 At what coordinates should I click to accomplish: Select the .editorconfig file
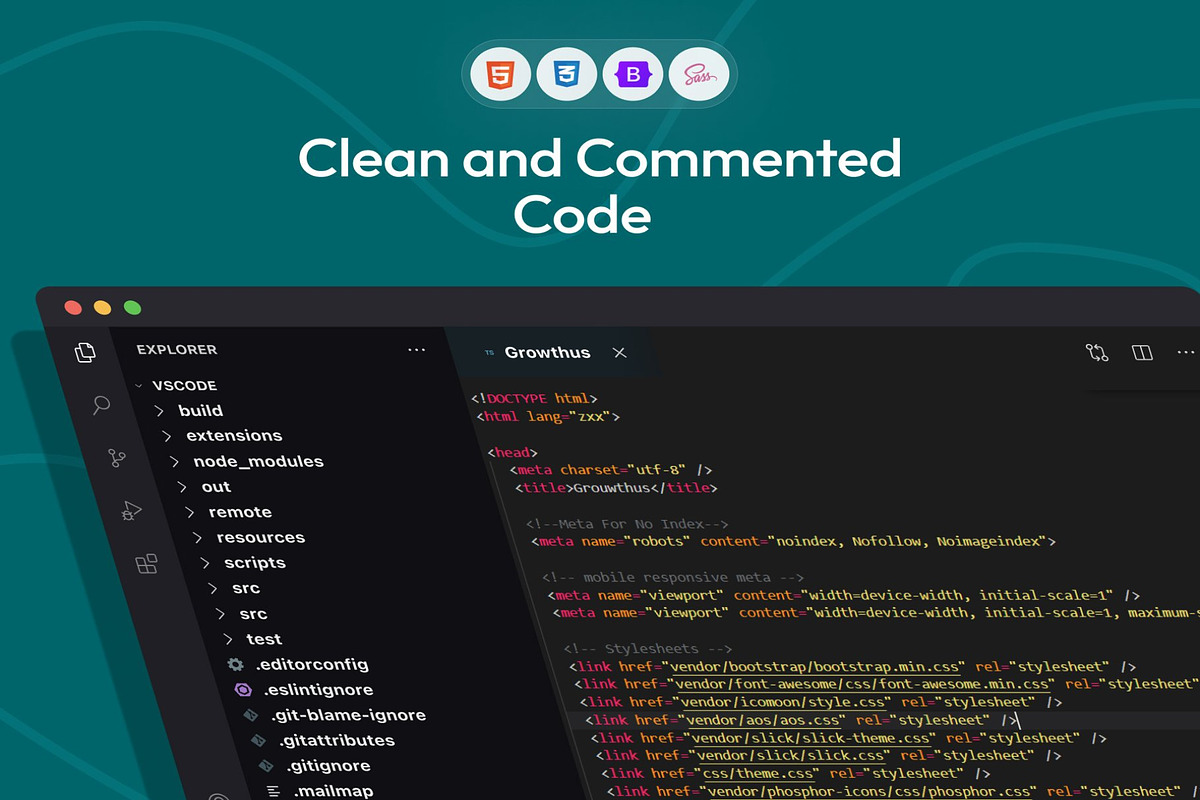(311, 664)
